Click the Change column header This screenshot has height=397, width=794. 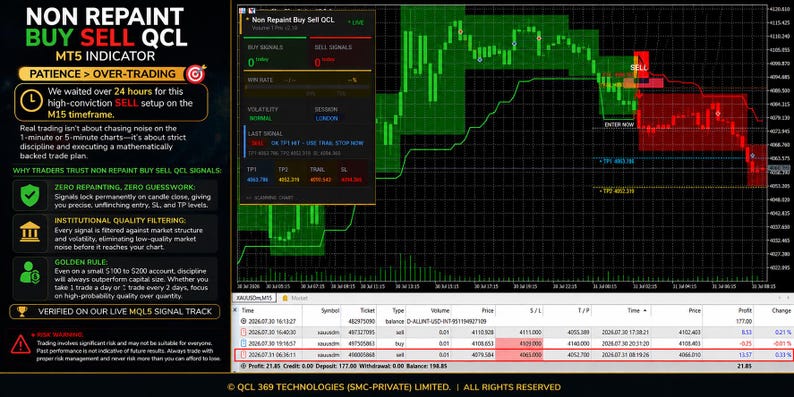[781, 310]
